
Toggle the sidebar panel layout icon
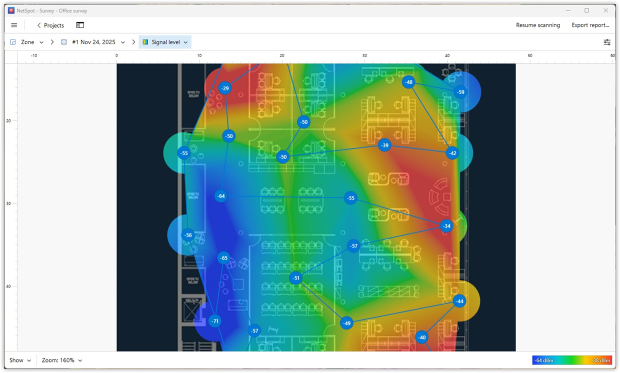click(x=80, y=25)
